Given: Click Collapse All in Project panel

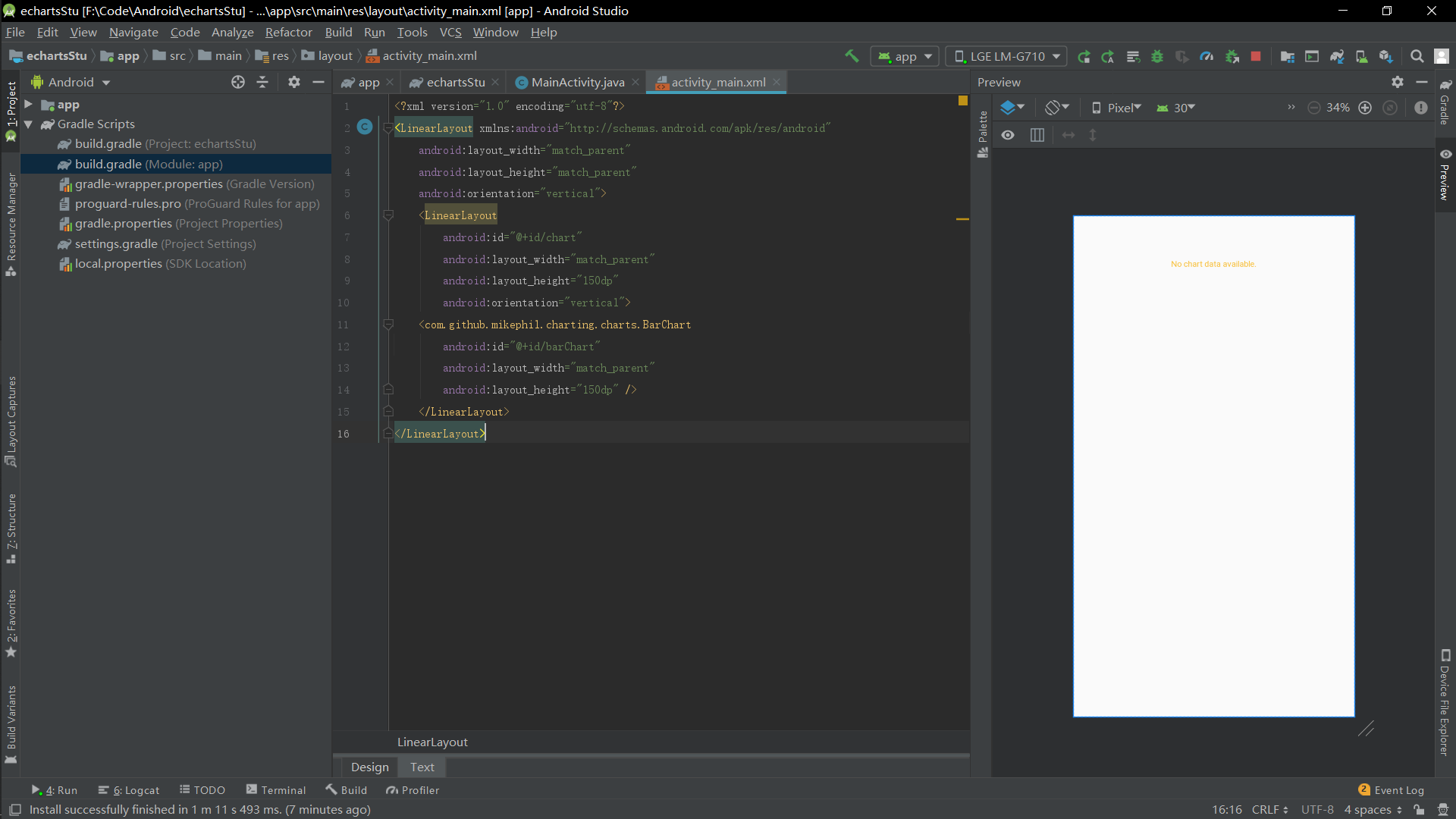Looking at the screenshot, I should coord(262,82).
